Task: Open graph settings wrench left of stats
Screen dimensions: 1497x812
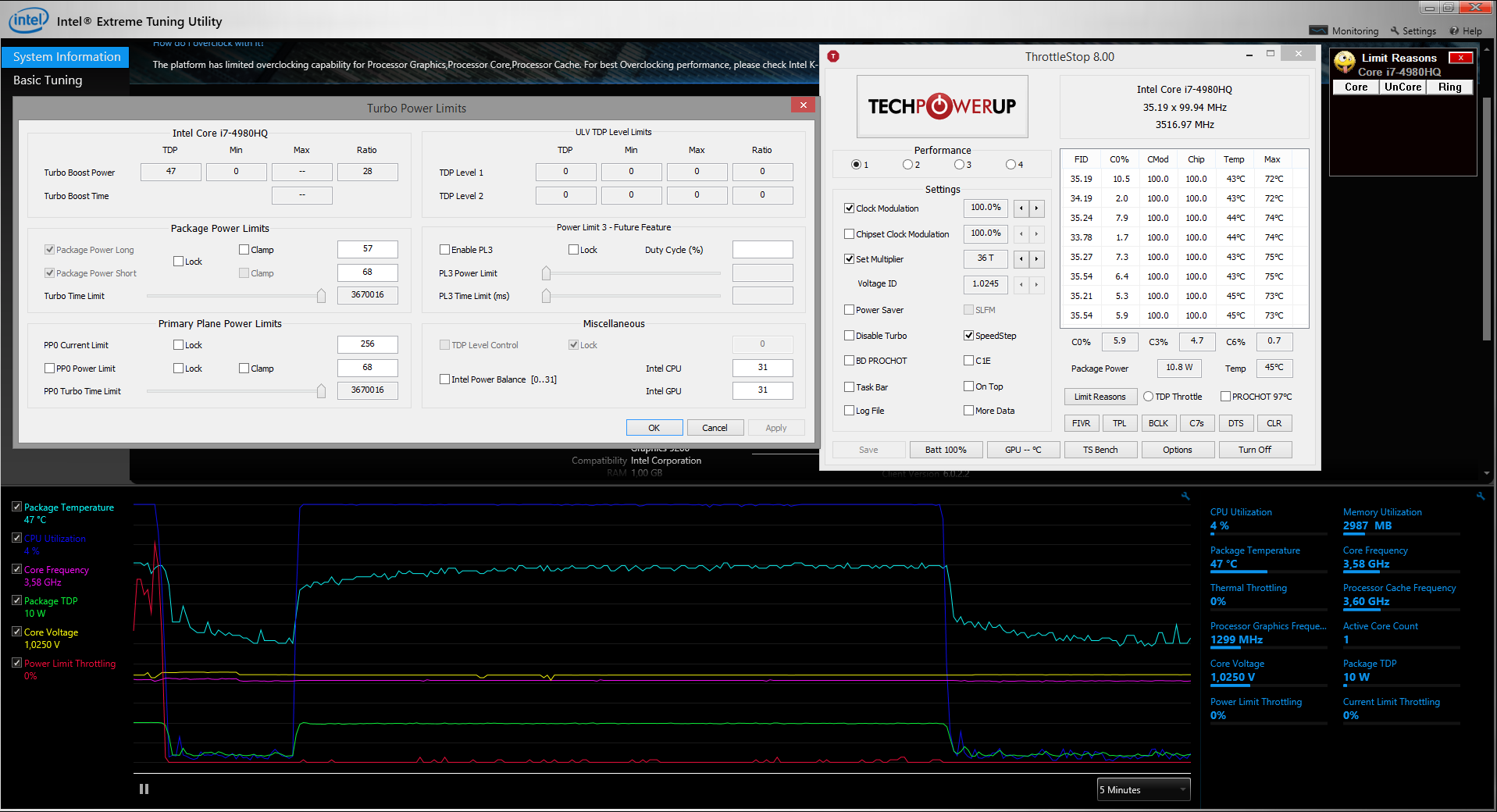Action: point(1185,496)
